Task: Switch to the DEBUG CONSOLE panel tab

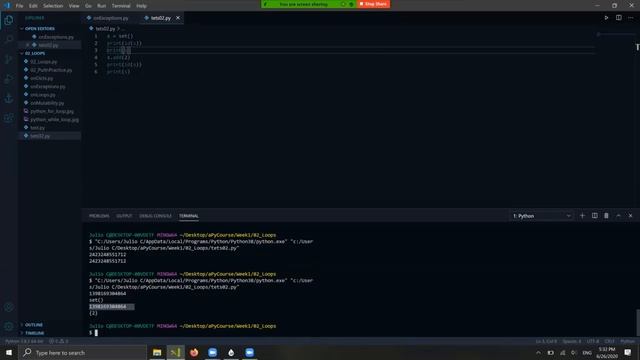Action: (x=156, y=216)
